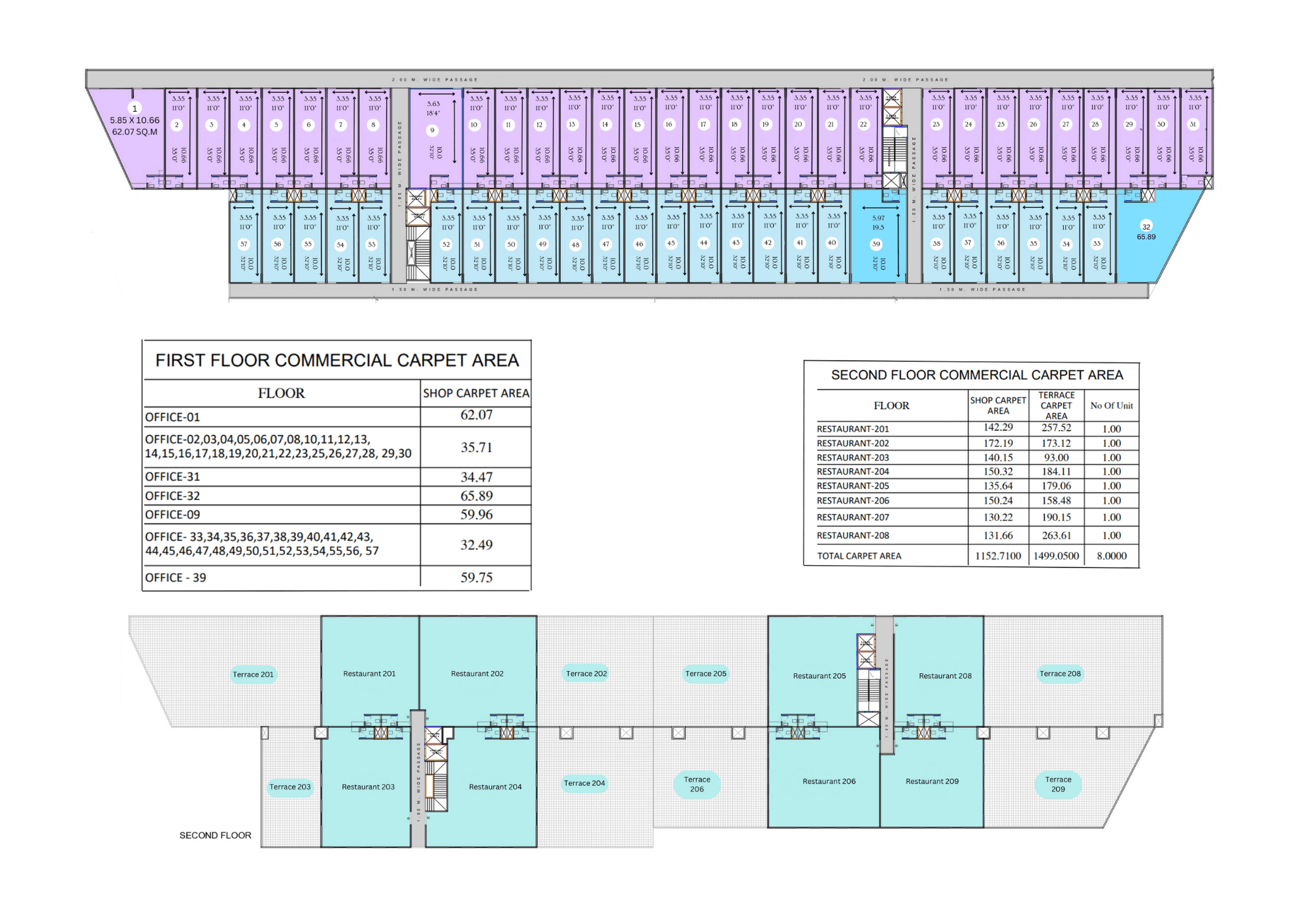Click the Terrace 201 label
This screenshot has height=924, width=1307.
[253, 674]
